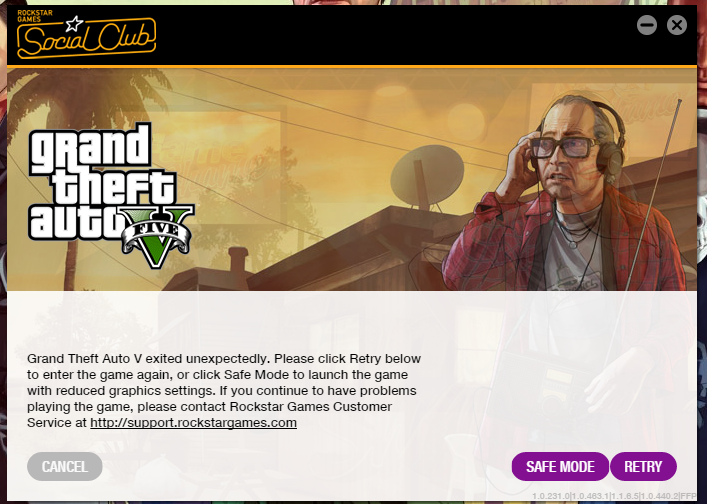Retry launching Grand Theft Auto V
707x504 pixels.
point(643,466)
